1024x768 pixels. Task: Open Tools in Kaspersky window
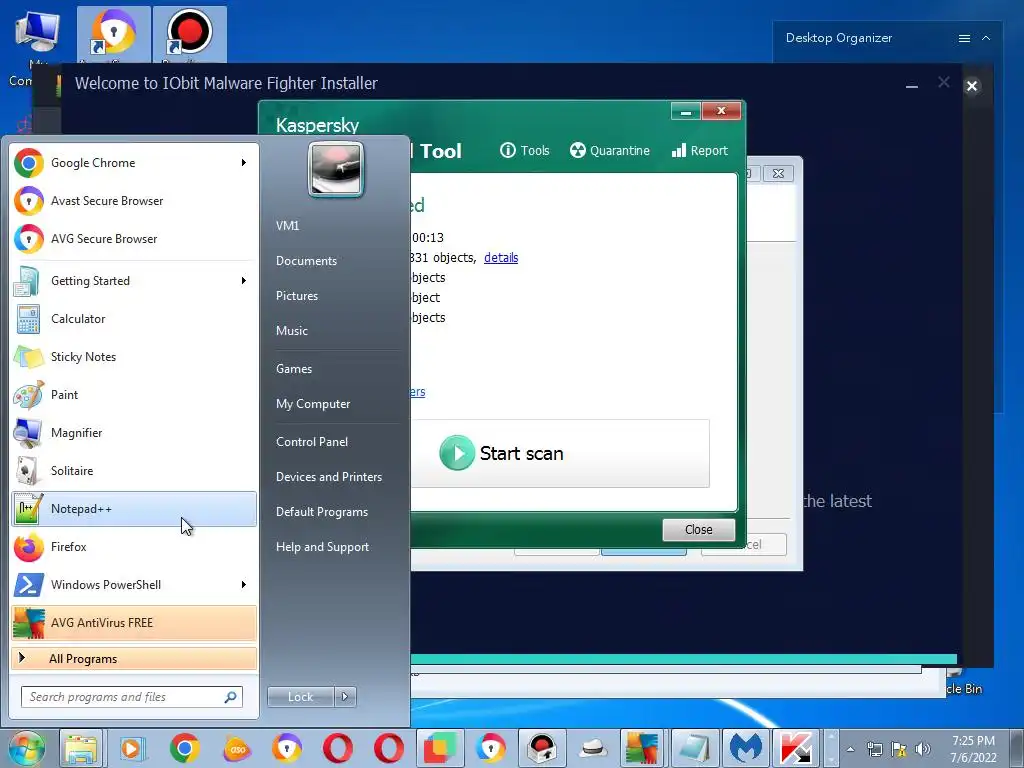(x=524, y=151)
